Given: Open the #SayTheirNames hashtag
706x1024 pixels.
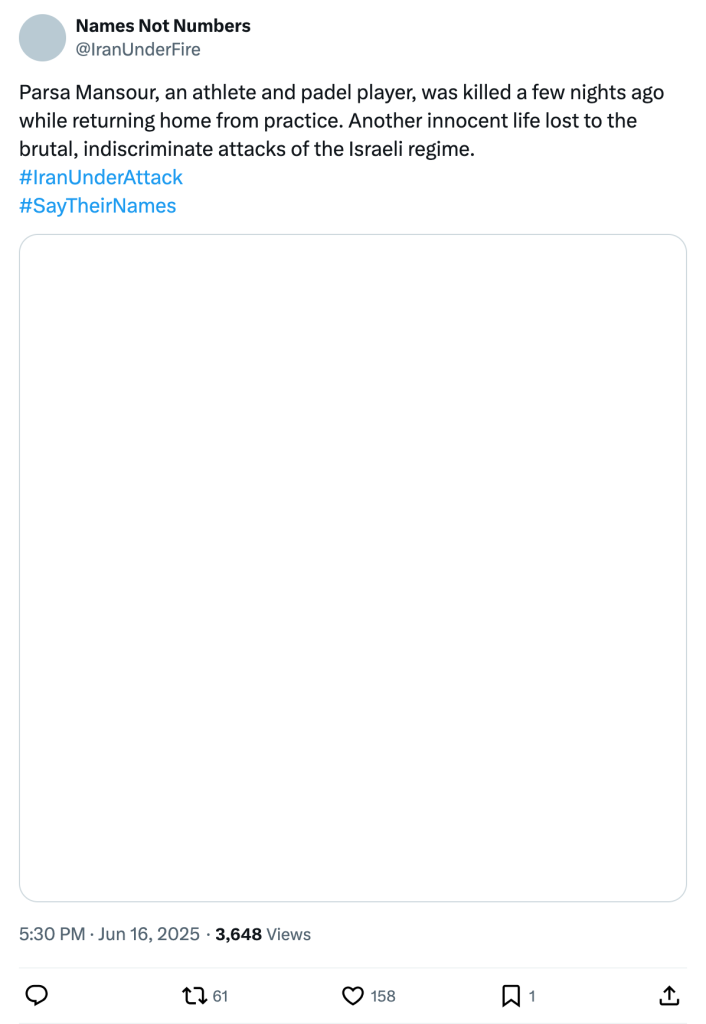Looking at the screenshot, I should [98, 206].
